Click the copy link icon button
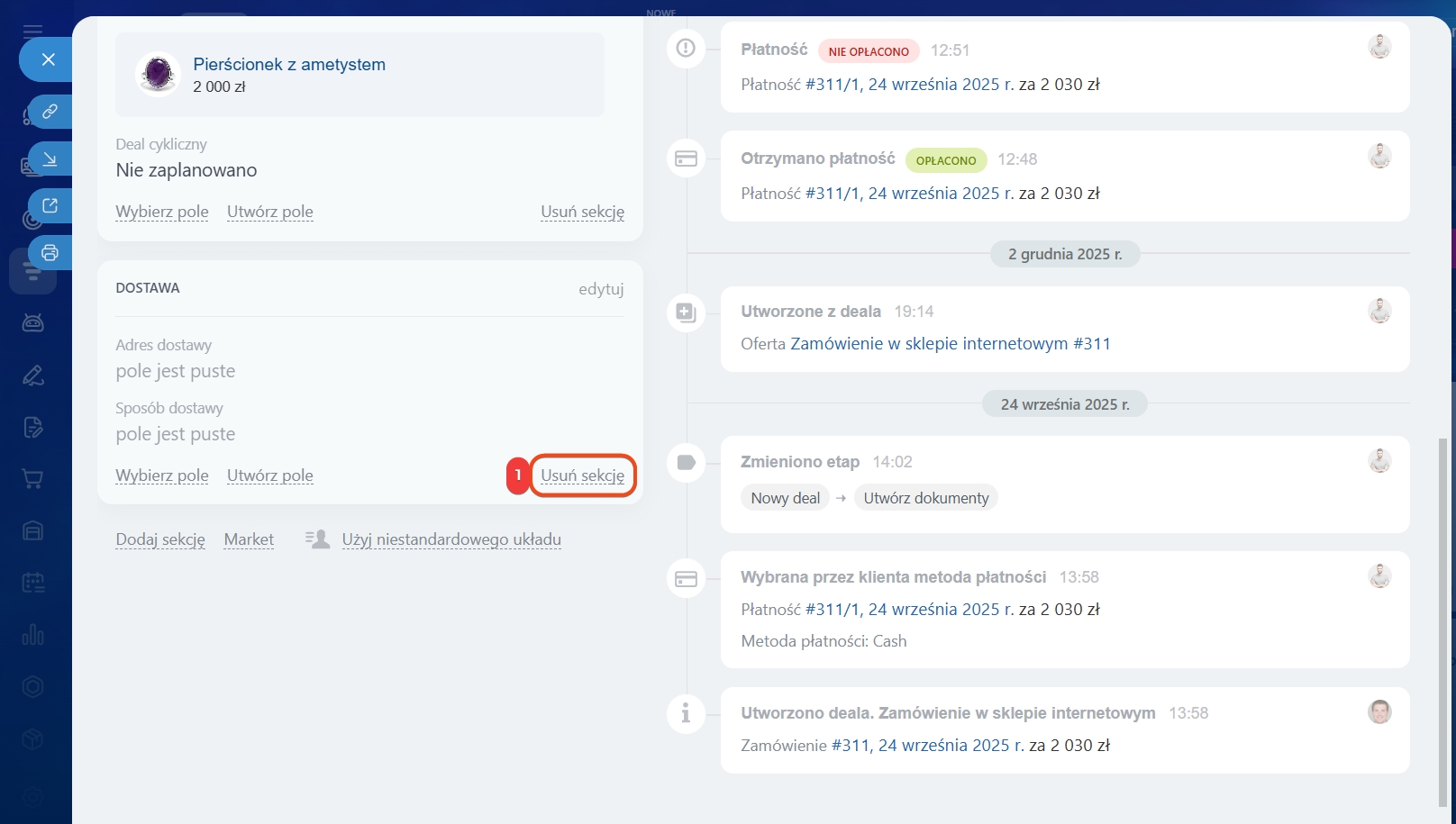This screenshot has height=824, width=1456. [x=50, y=112]
